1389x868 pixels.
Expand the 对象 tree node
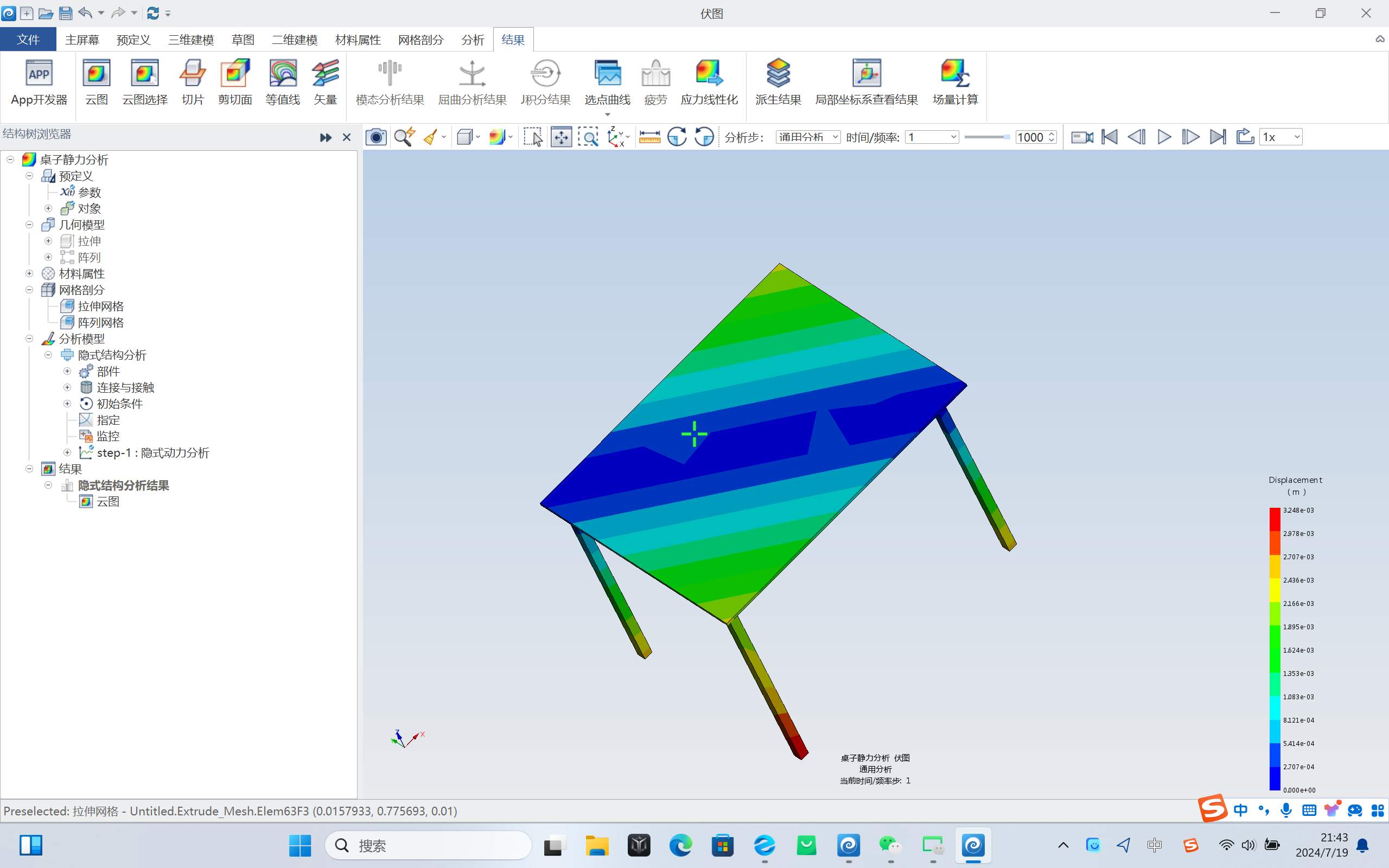click(x=48, y=208)
